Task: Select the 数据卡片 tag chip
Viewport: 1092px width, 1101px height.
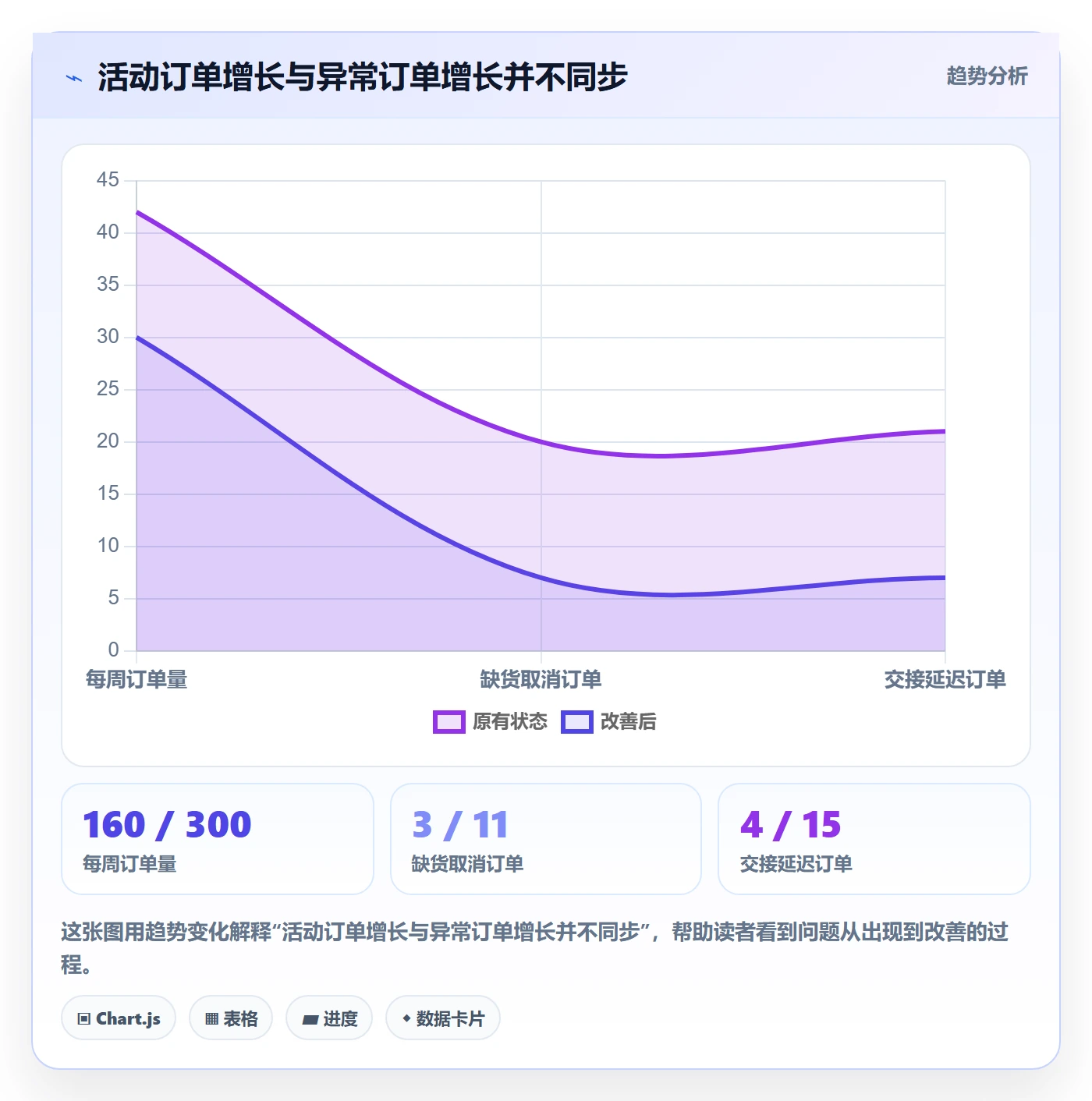Action: click(x=443, y=1018)
